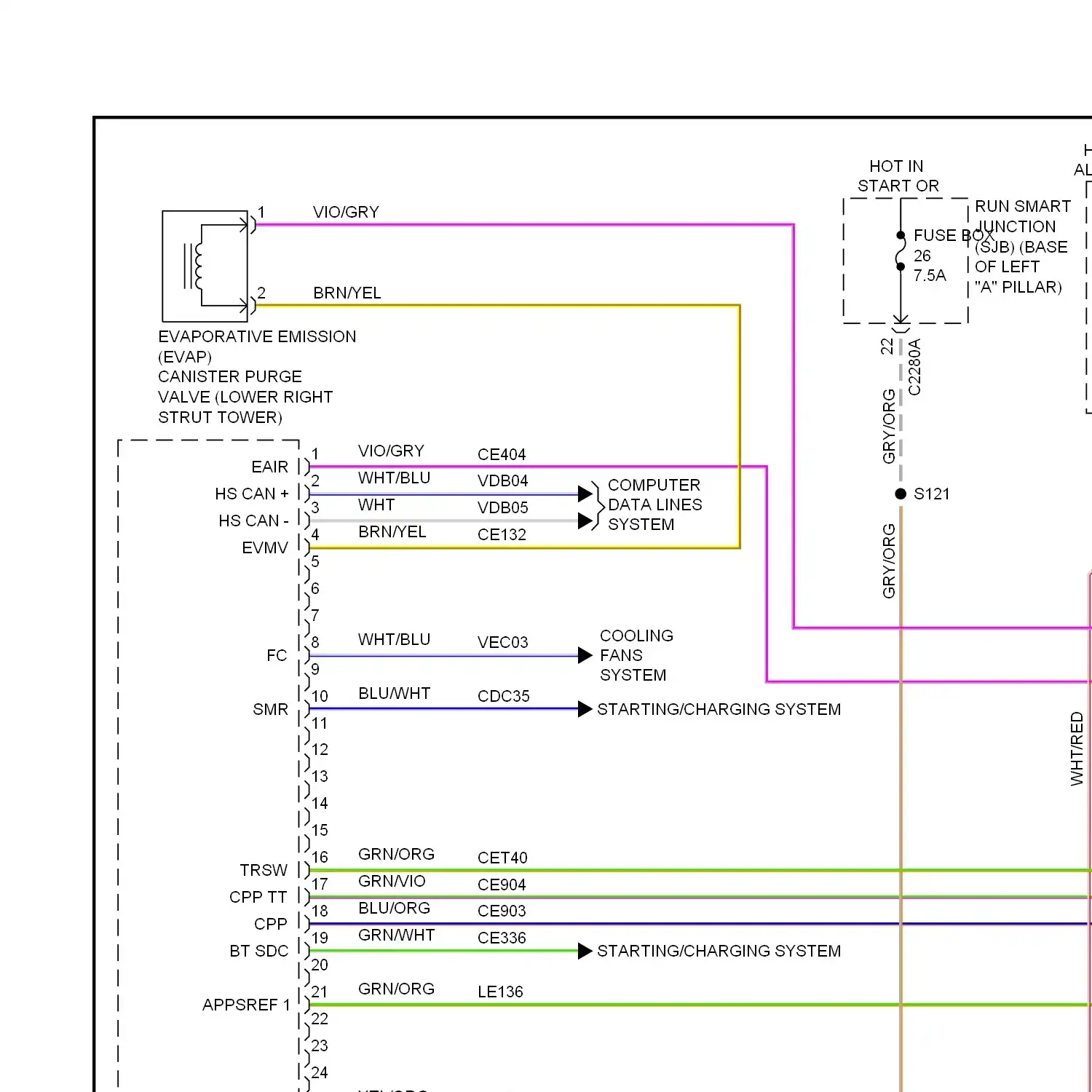
Task: Click the APPSREF 1 pin label
Action: (x=246, y=1005)
